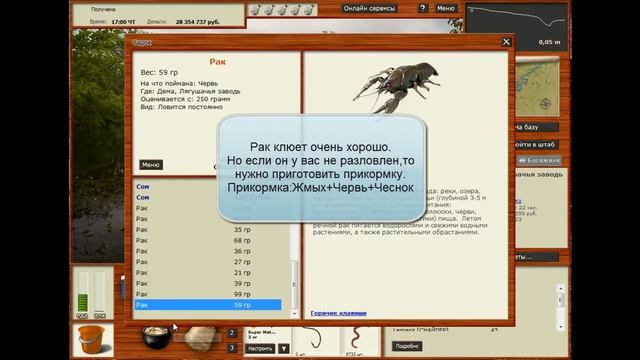Image resolution: width=640 pixels, height=360 pixels.
Task: Click the worm bait icon
Action: click(356, 338)
